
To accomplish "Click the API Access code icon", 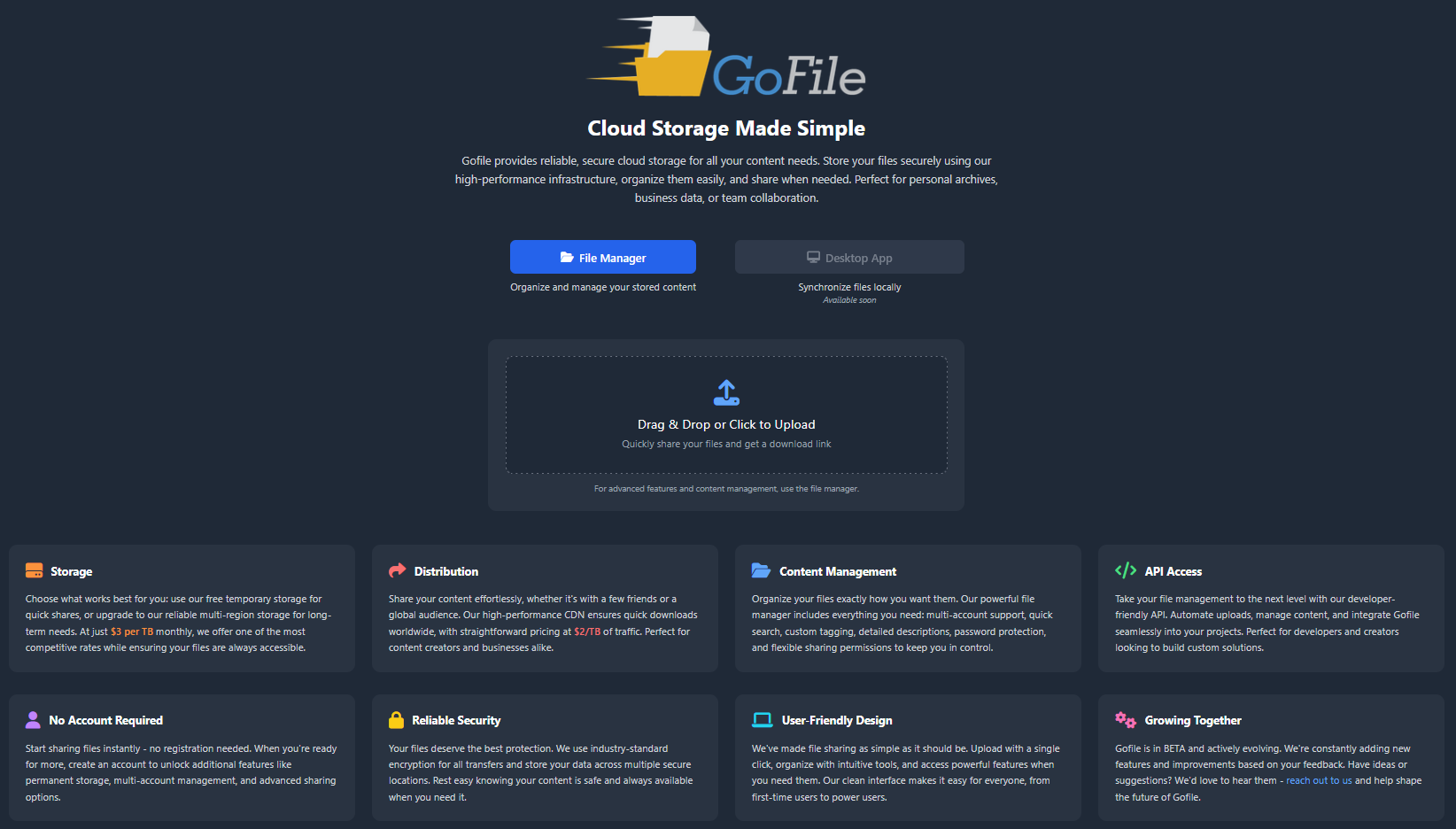I will point(1126,570).
